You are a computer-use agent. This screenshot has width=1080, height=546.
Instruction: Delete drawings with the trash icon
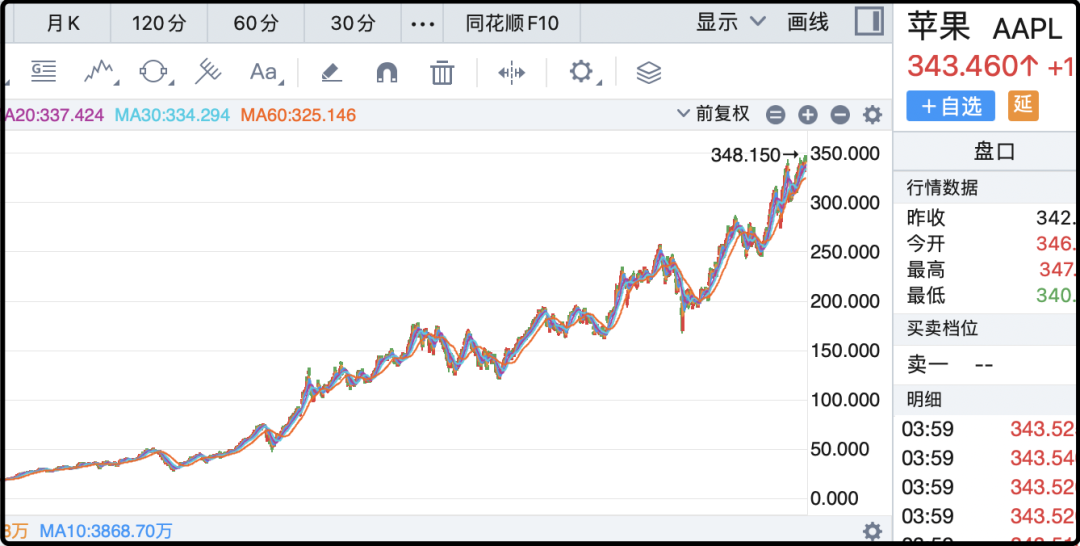[x=442, y=72]
